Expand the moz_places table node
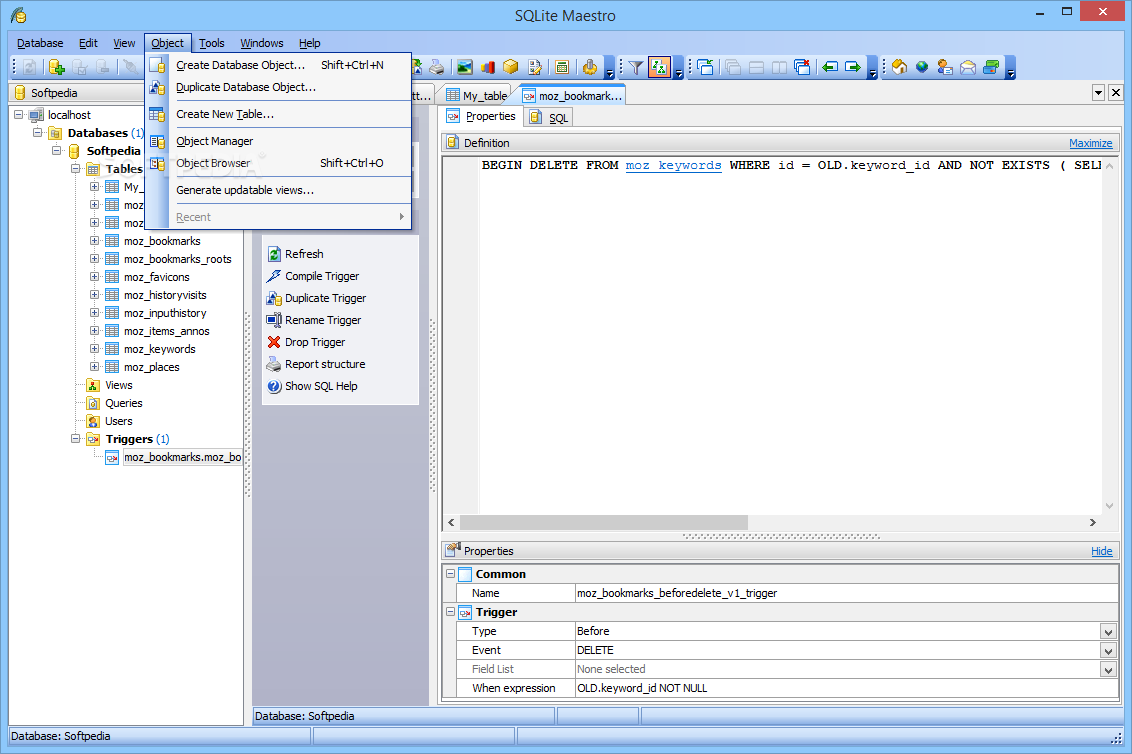 coord(95,367)
